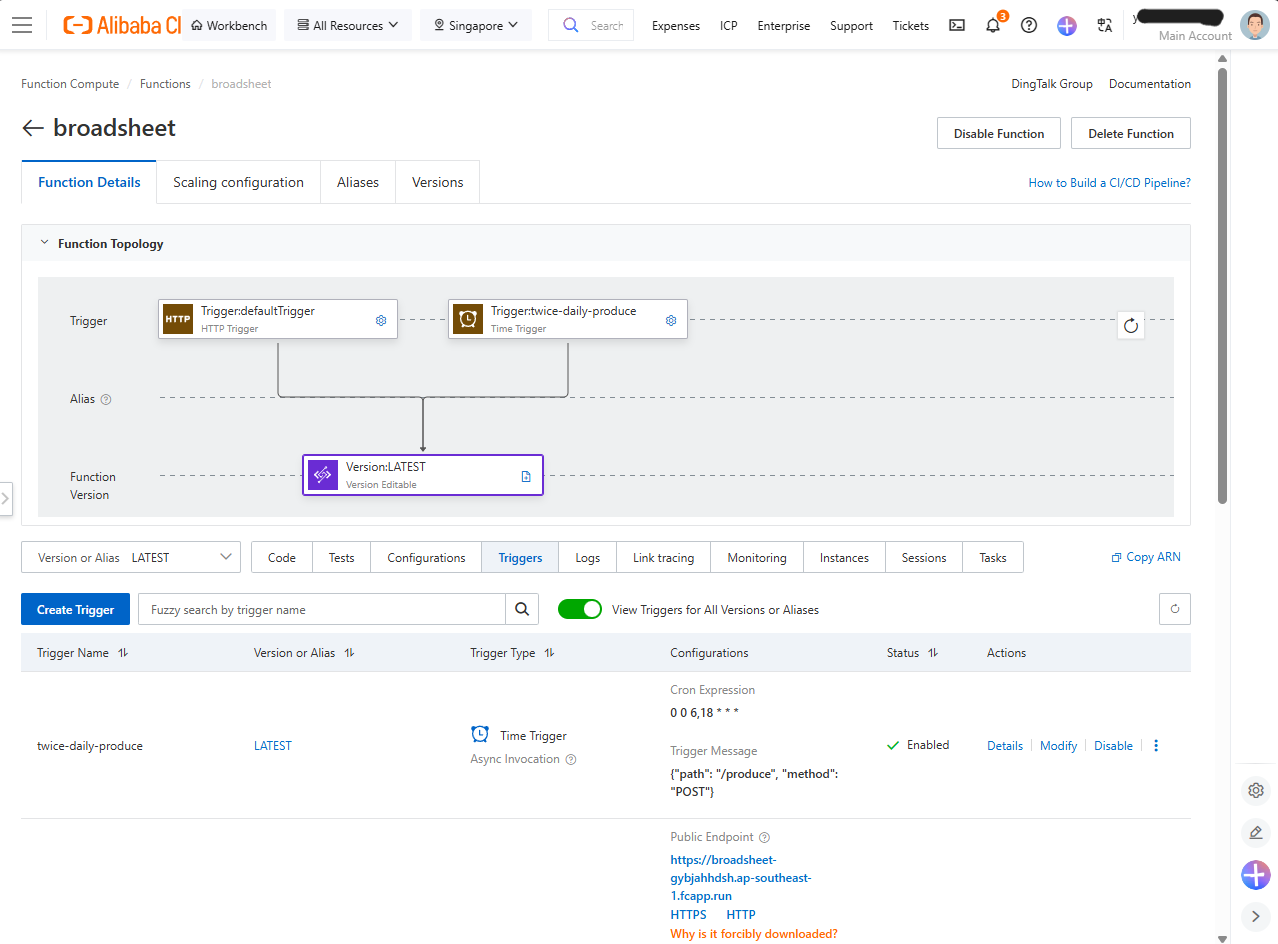1278x944 pixels.
Task: Toggle View Triggers for All Versions
Action: coord(580,609)
